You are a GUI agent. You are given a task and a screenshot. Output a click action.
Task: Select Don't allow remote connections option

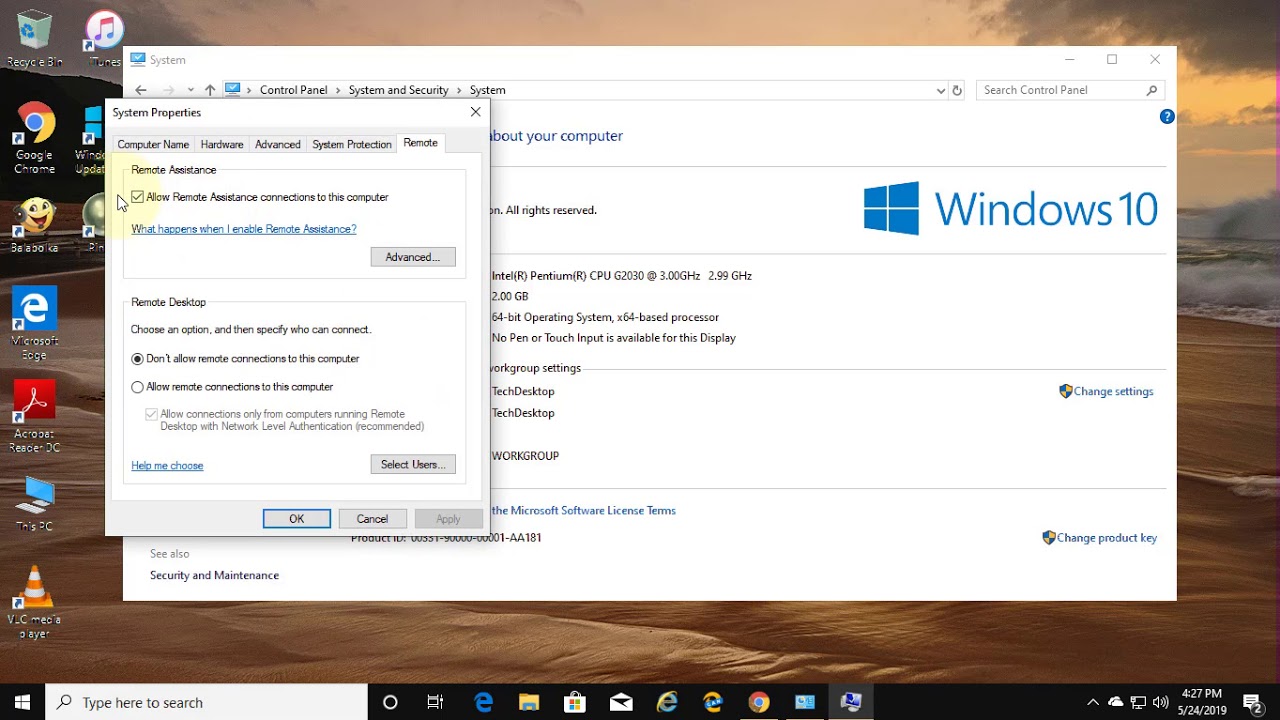138,359
